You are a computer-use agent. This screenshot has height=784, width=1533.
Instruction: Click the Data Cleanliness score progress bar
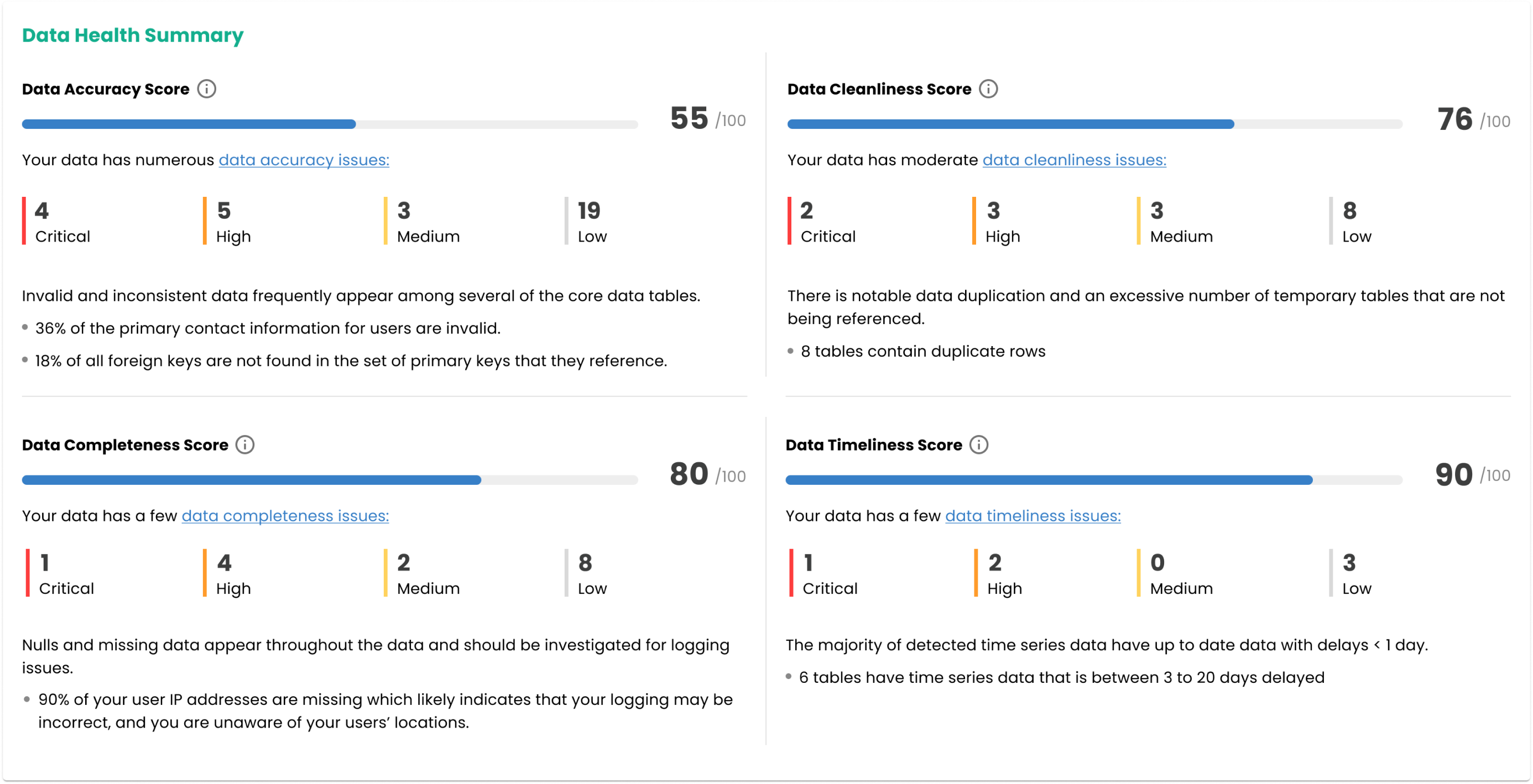tap(1094, 124)
